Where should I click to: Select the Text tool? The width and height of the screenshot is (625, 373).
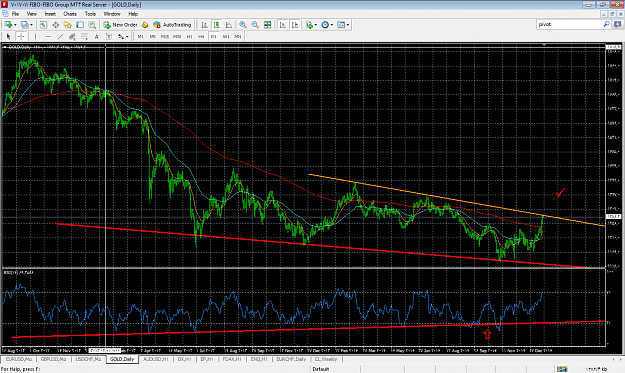[96, 36]
